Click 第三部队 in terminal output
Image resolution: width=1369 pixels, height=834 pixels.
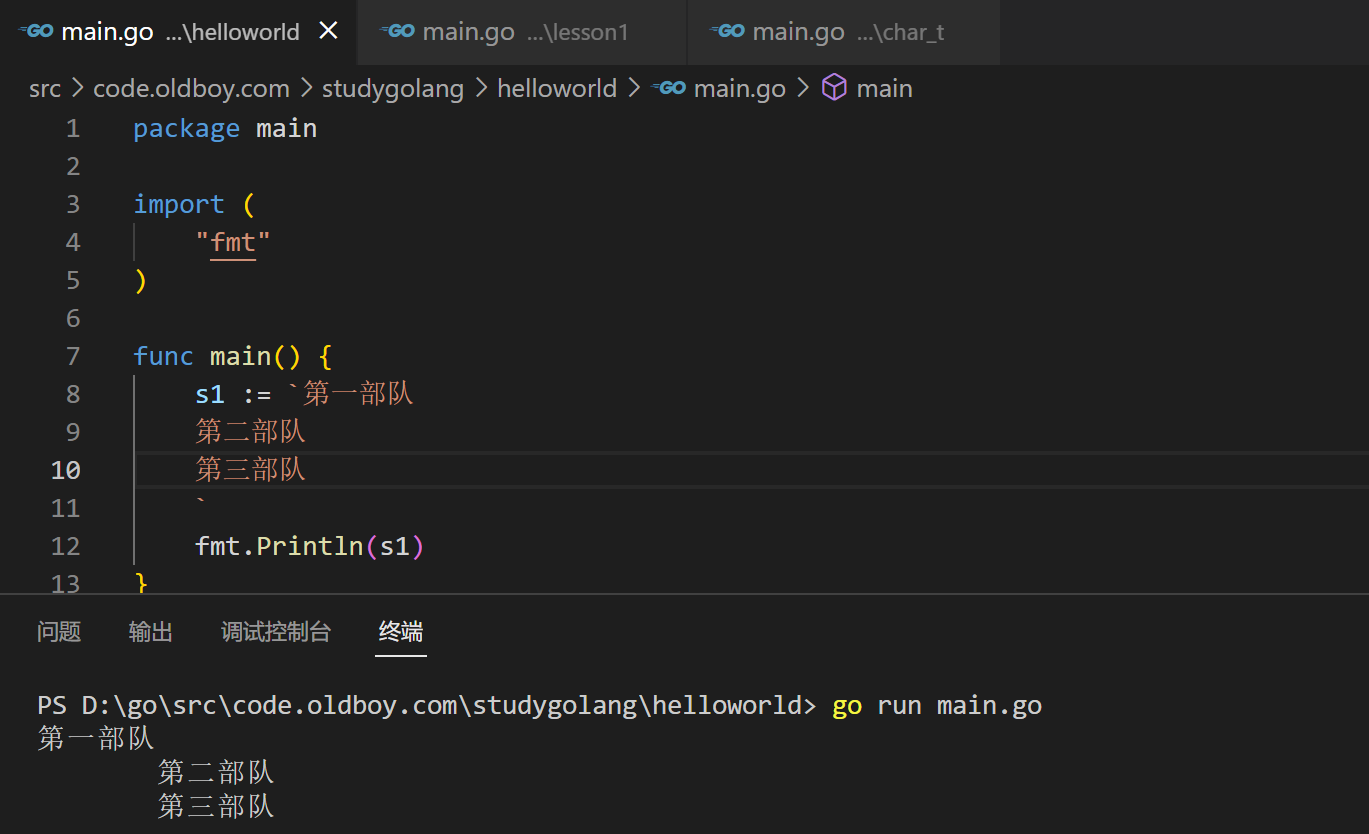pyautogui.click(x=216, y=807)
